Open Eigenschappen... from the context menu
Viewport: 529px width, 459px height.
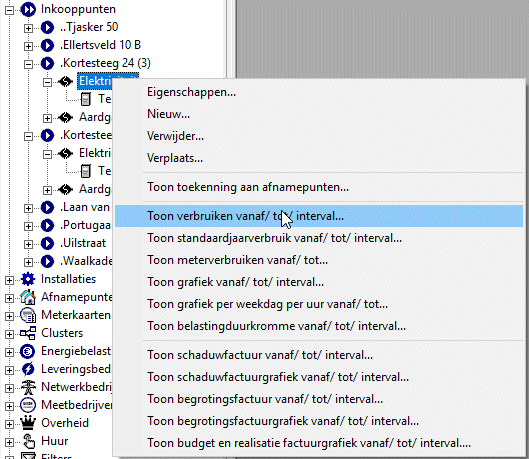(x=191, y=92)
